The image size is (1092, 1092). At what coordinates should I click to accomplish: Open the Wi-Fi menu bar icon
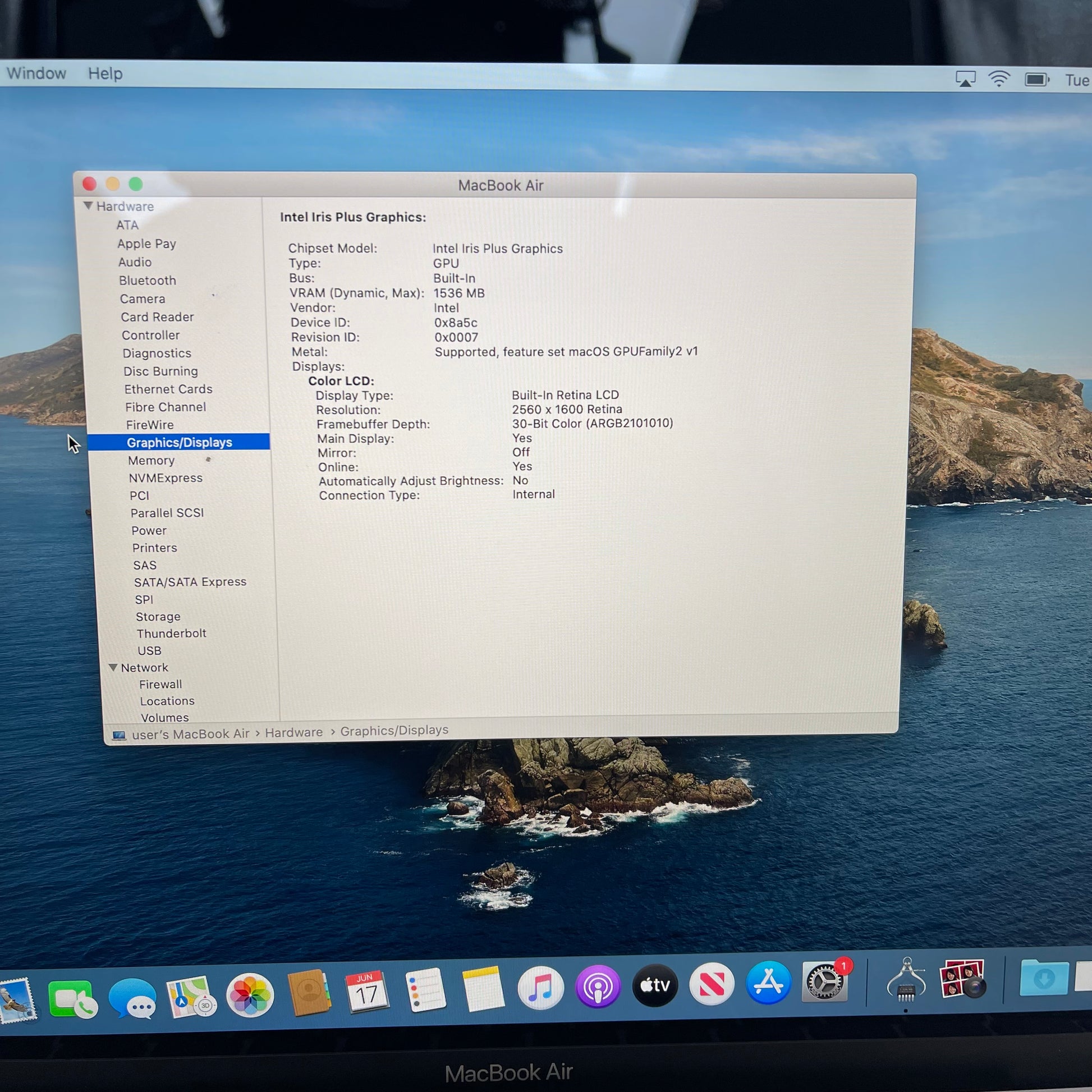click(999, 79)
